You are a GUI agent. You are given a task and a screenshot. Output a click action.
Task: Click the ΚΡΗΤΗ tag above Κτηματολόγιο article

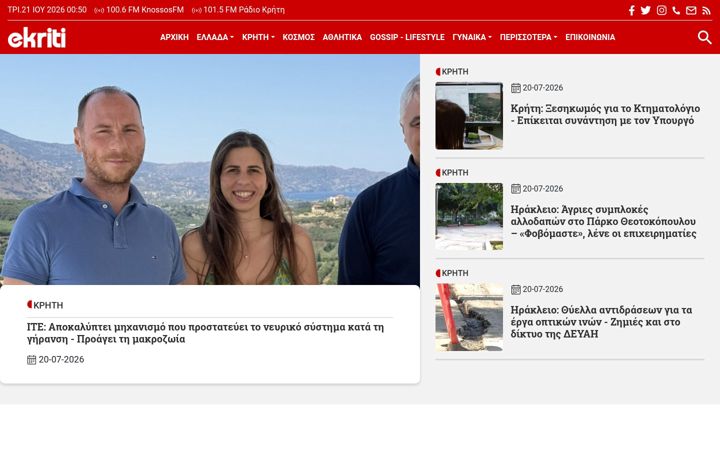point(452,72)
